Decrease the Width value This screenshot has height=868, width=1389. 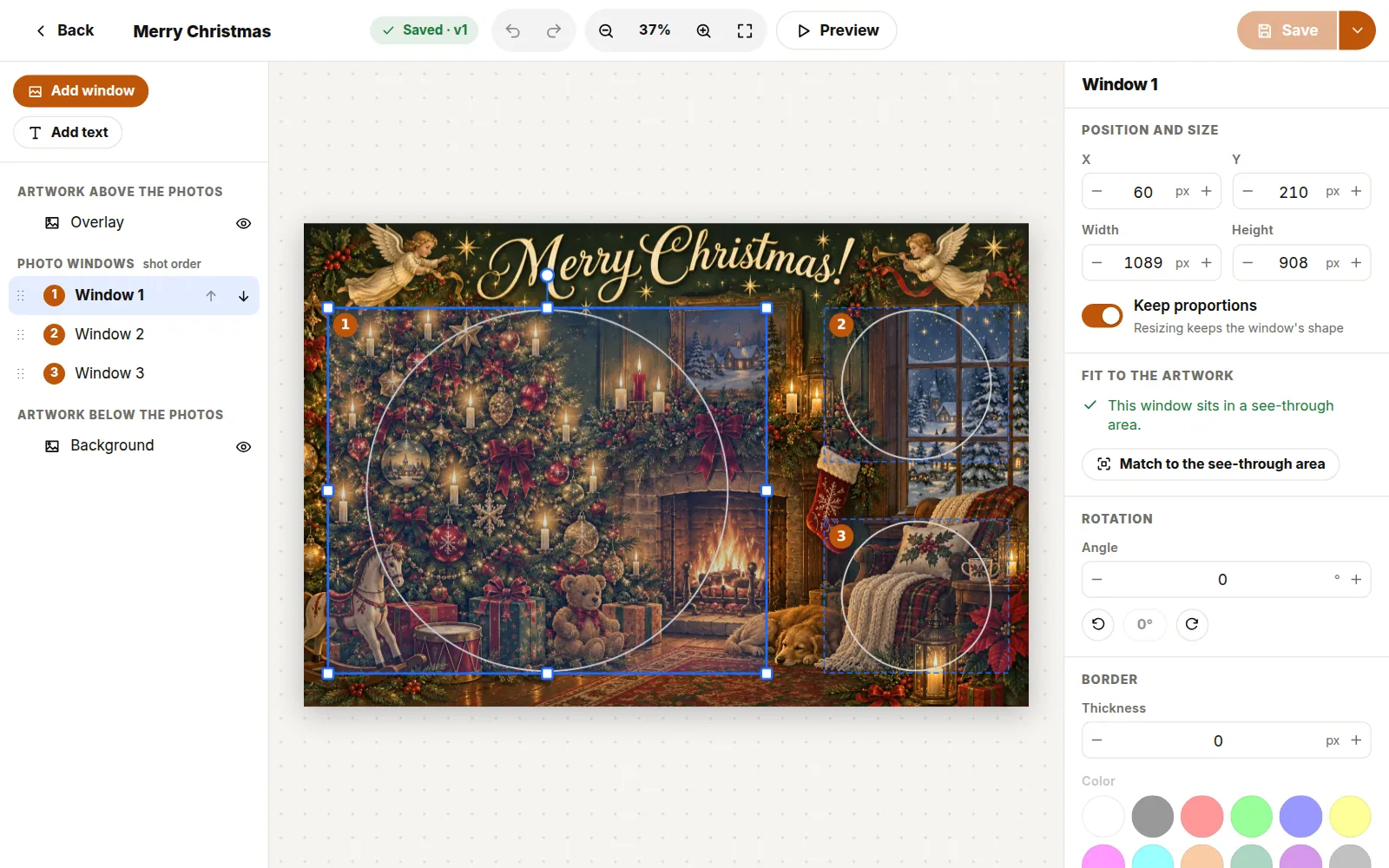pos(1097,263)
